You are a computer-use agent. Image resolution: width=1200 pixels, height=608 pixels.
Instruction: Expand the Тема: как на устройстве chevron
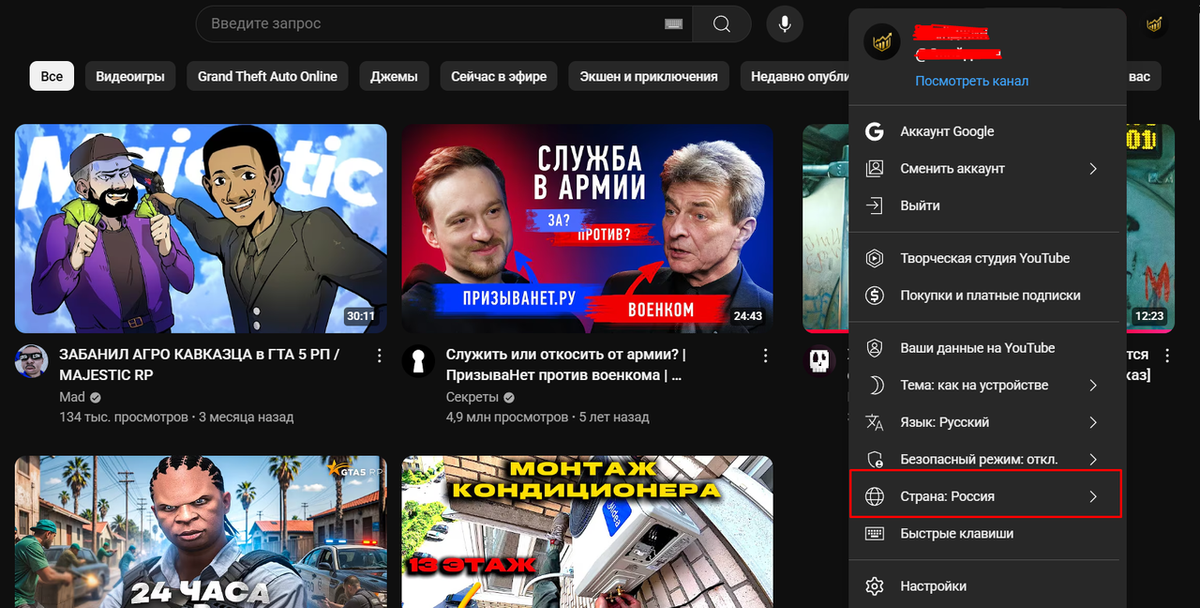(x=1093, y=385)
